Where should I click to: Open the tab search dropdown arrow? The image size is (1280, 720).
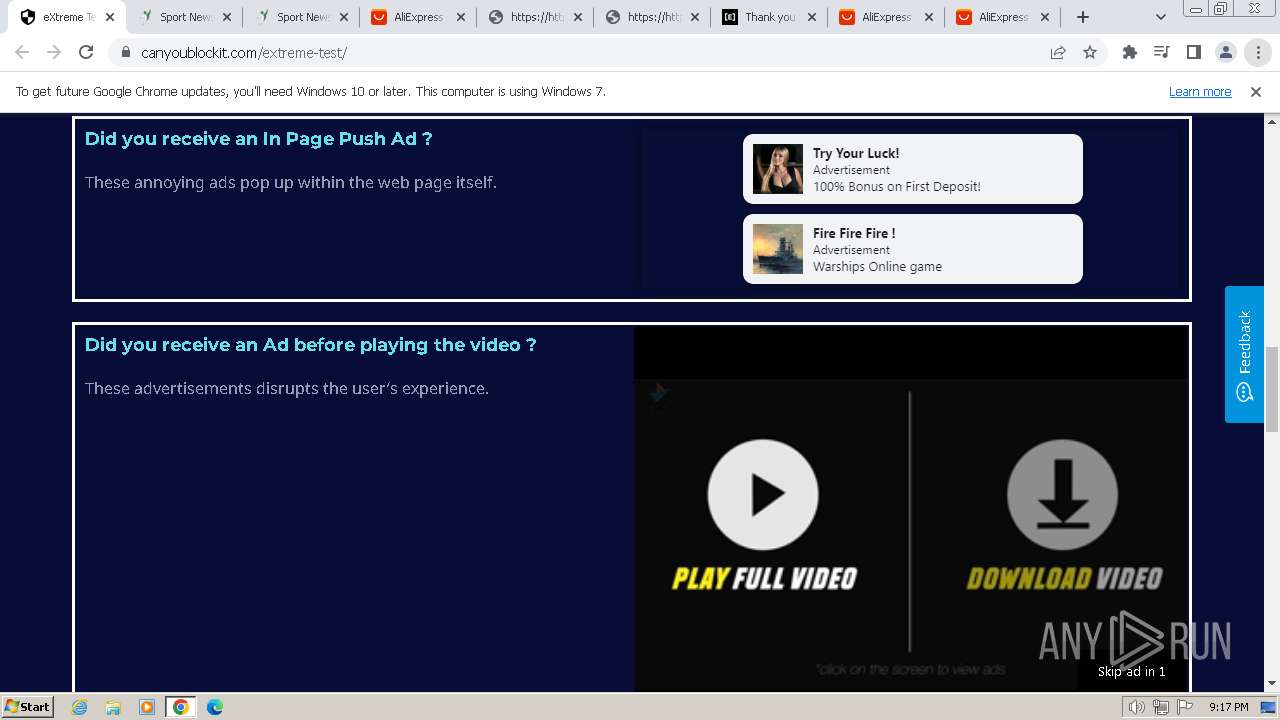pyautogui.click(x=1160, y=17)
